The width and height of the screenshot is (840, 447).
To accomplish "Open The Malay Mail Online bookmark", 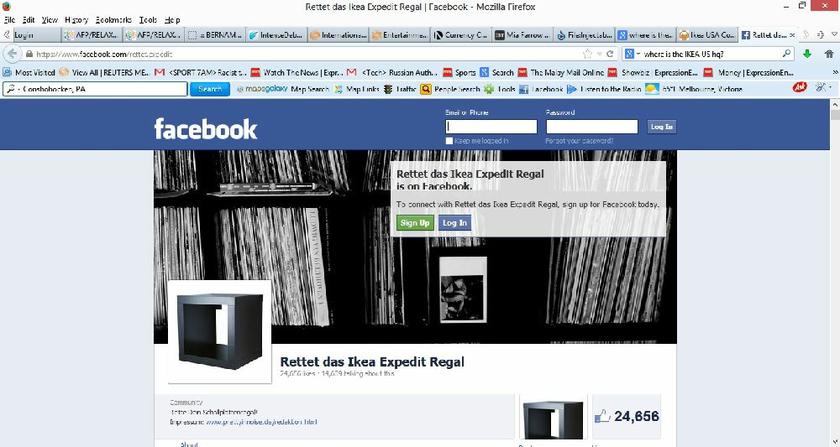I will pos(560,72).
